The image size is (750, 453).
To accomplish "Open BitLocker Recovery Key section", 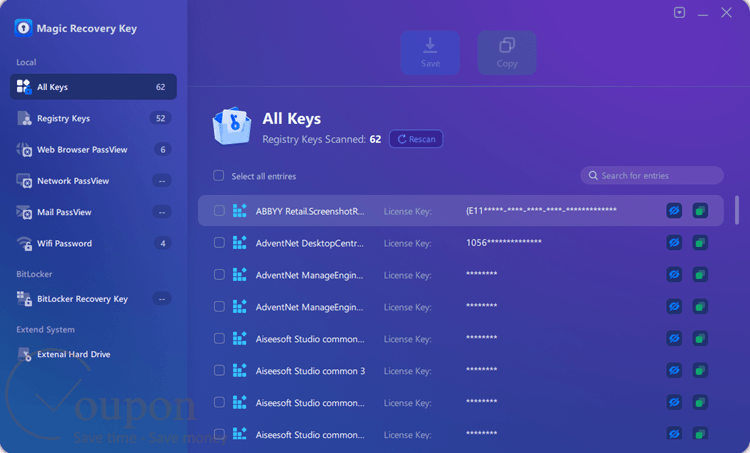I will 93,299.
